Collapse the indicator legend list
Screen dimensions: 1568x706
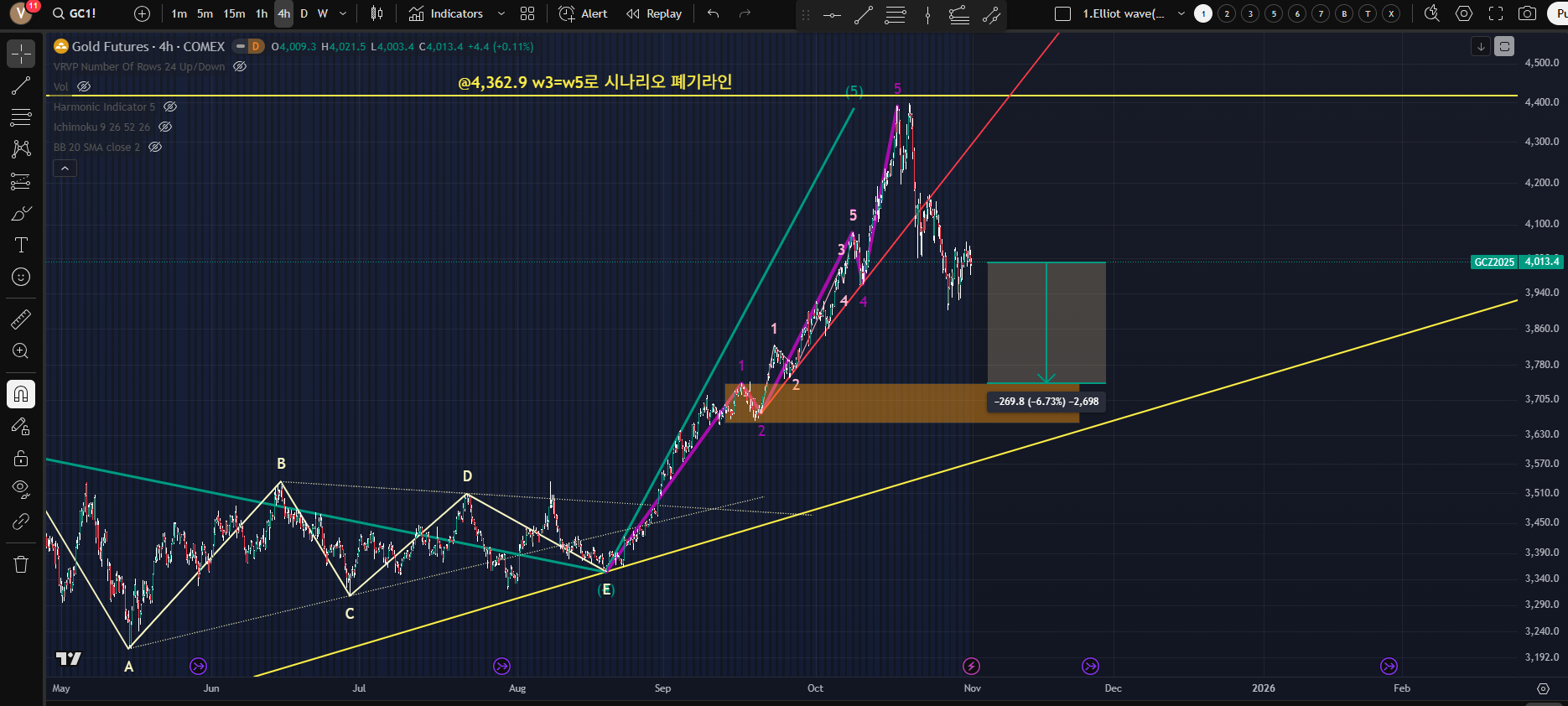pyautogui.click(x=65, y=169)
